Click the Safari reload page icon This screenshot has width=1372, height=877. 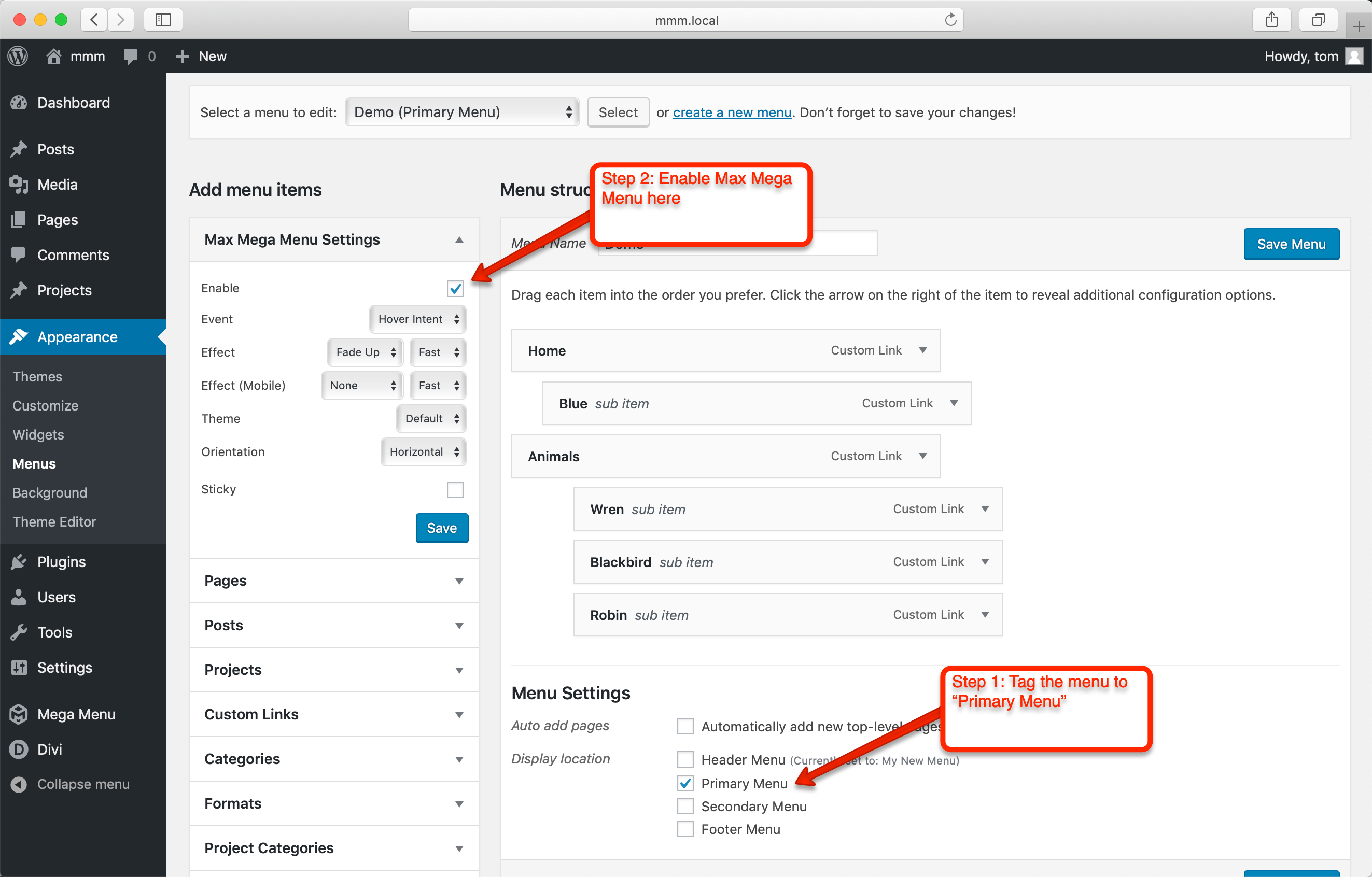tap(950, 20)
